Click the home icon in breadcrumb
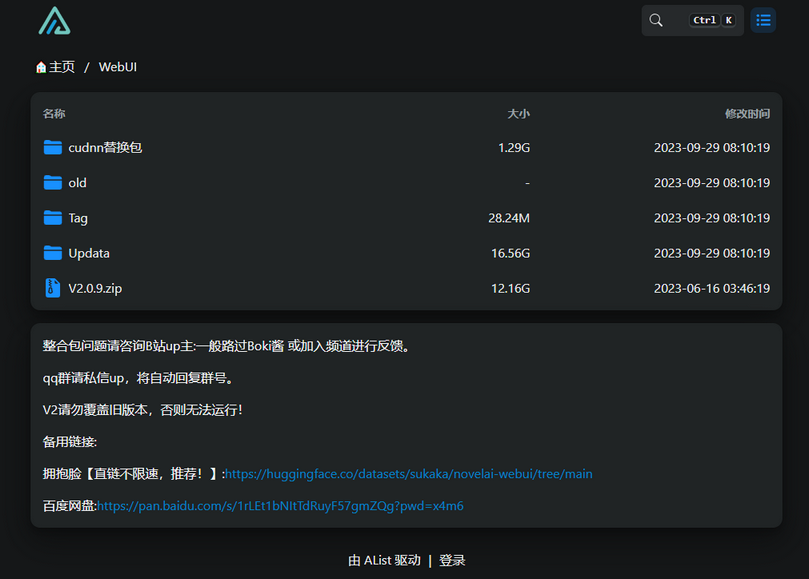The height and width of the screenshot is (579, 809). click(x=41, y=67)
